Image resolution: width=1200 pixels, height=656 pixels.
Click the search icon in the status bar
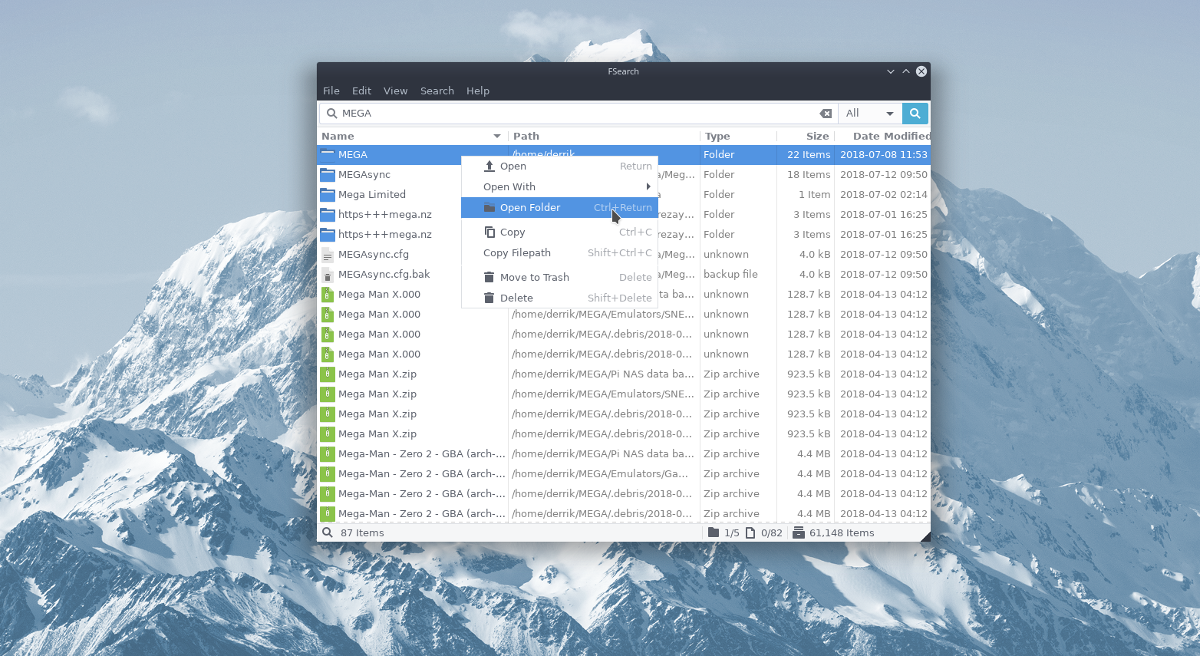tap(327, 532)
